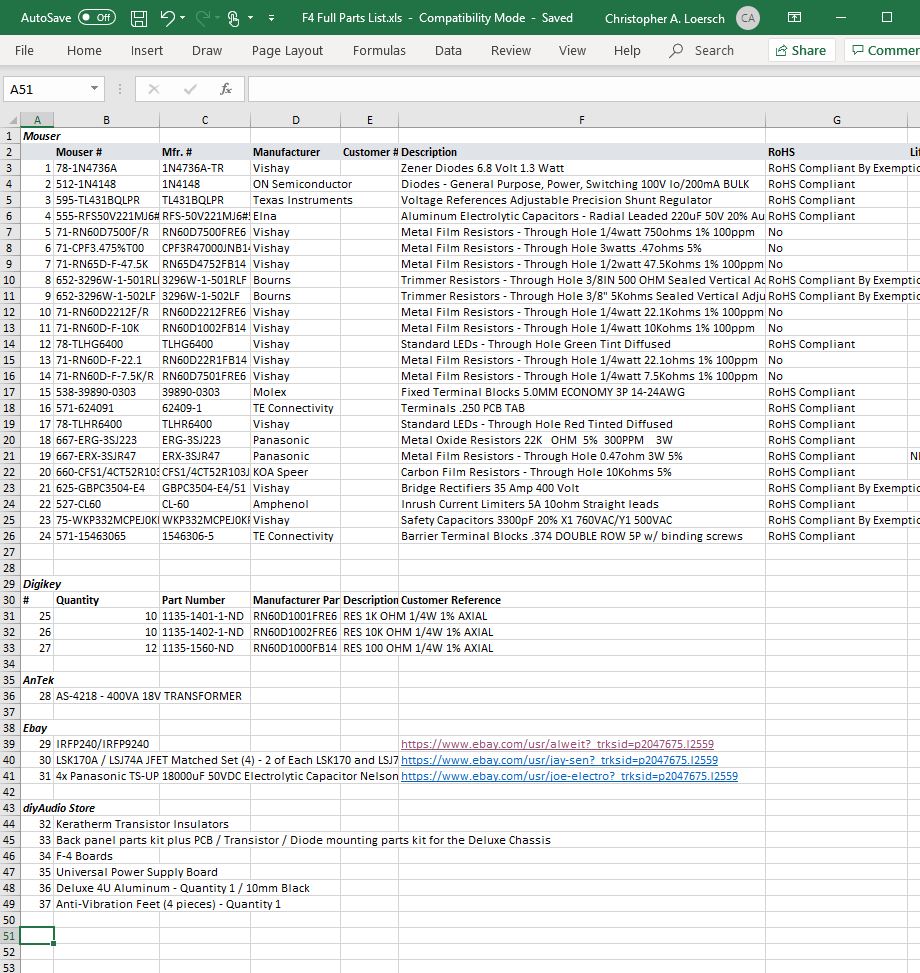Image resolution: width=920 pixels, height=973 pixels.
Task: Select the diyAudio Store heading cell
Action: (x=37, y=808)
